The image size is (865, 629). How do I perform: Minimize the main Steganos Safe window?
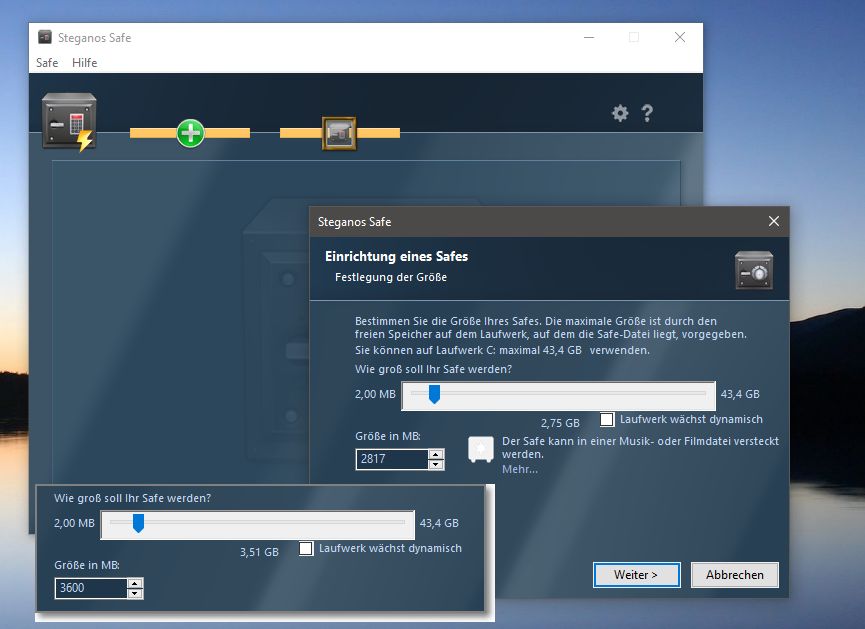589,38
